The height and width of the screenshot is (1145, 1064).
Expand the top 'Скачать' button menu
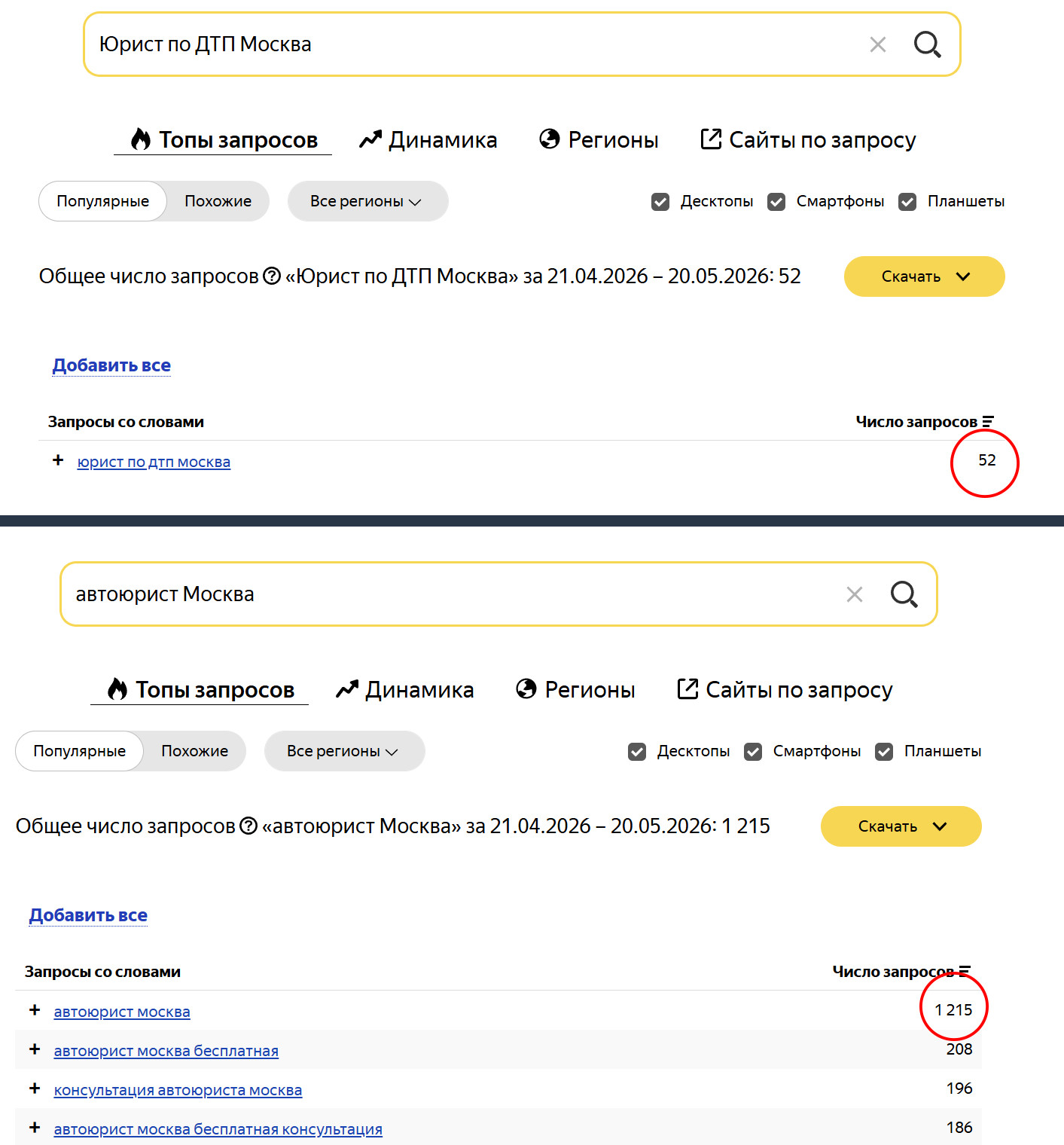coord(924,276)
